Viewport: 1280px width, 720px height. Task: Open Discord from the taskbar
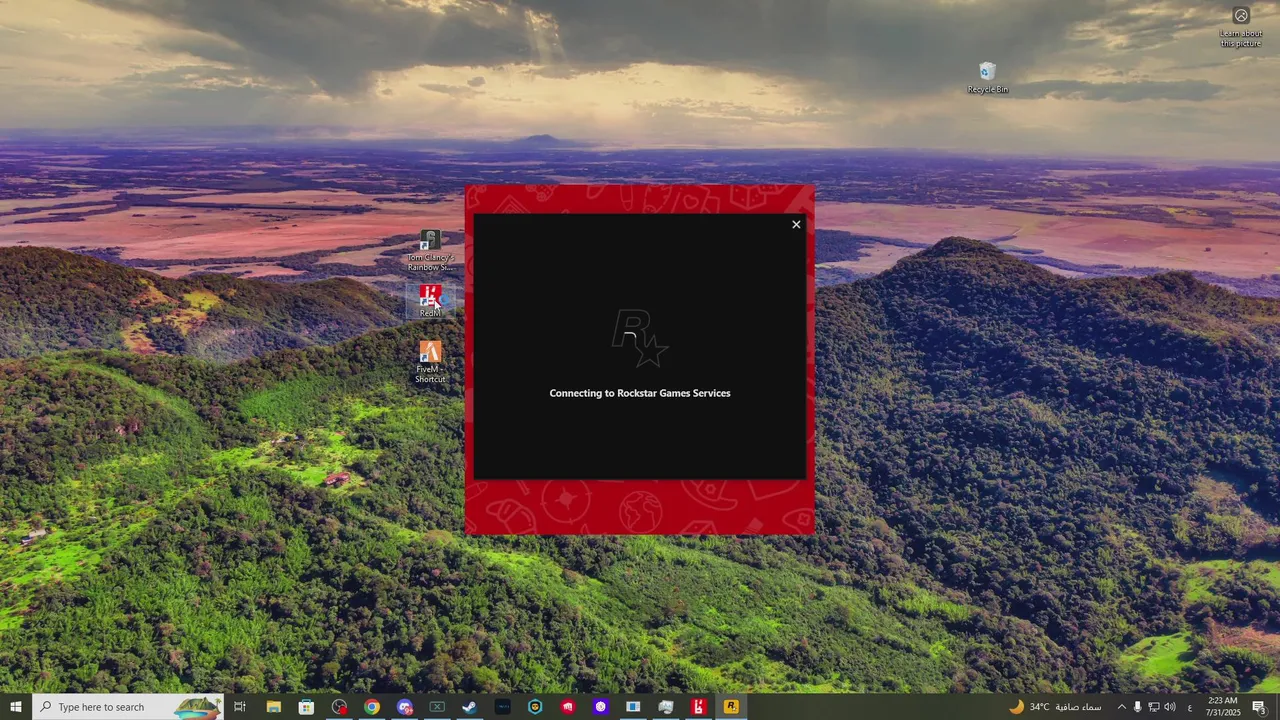coord(404,707)
